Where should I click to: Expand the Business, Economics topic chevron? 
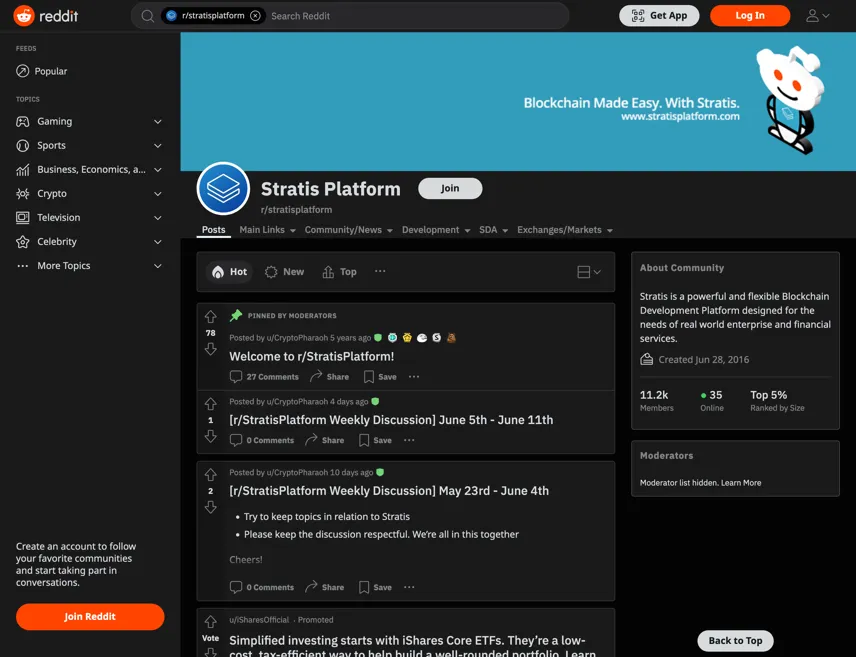coord(158,169)
